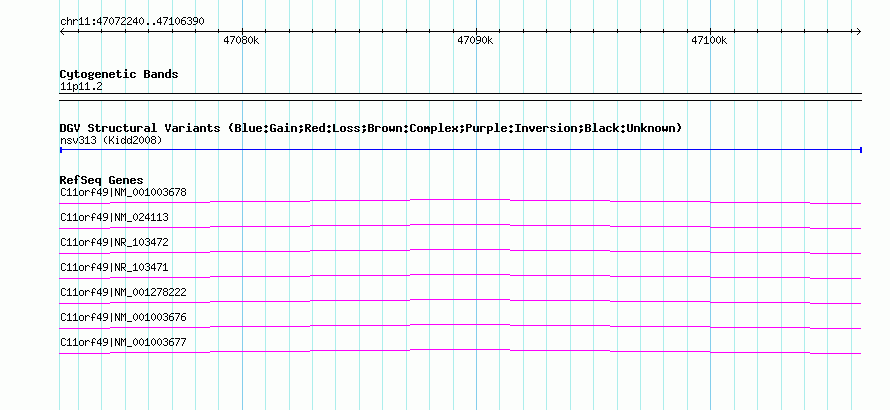This screenshot has height=410, width=890.
Task: Open transcript C11orf49|NM_001003677
Action: click(x=123, y=342)
